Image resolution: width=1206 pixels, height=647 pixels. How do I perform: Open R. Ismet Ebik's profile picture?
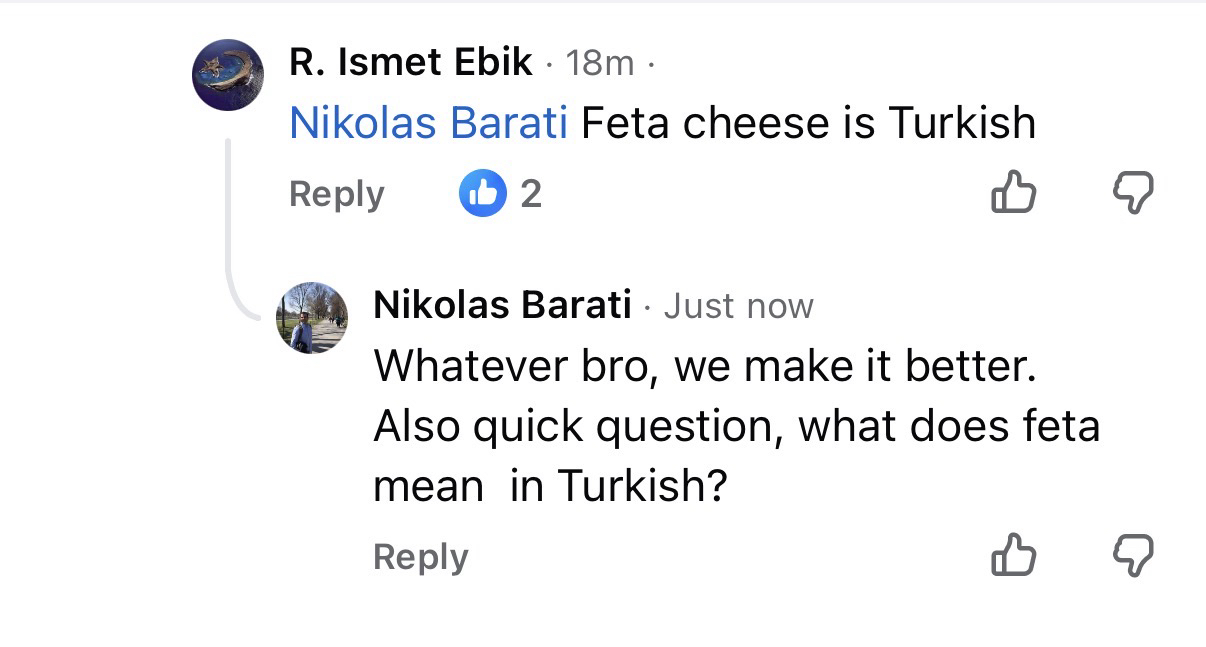click(x=228, y=75)
